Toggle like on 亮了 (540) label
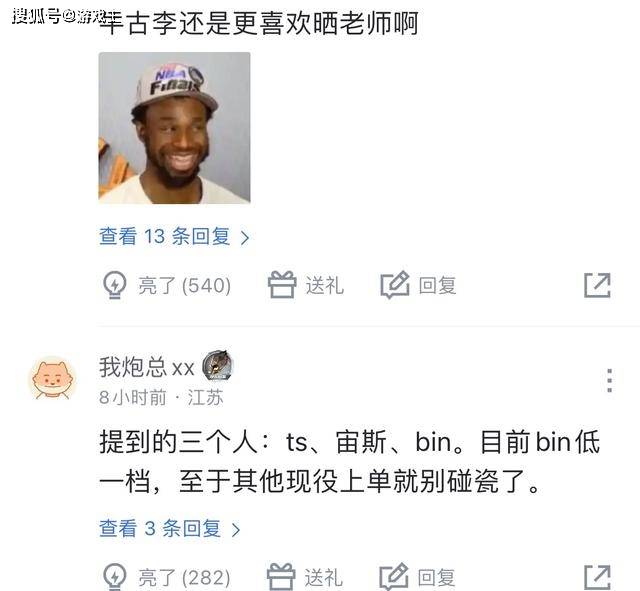The height and width of the screenshot is (591, 640). 184,285
